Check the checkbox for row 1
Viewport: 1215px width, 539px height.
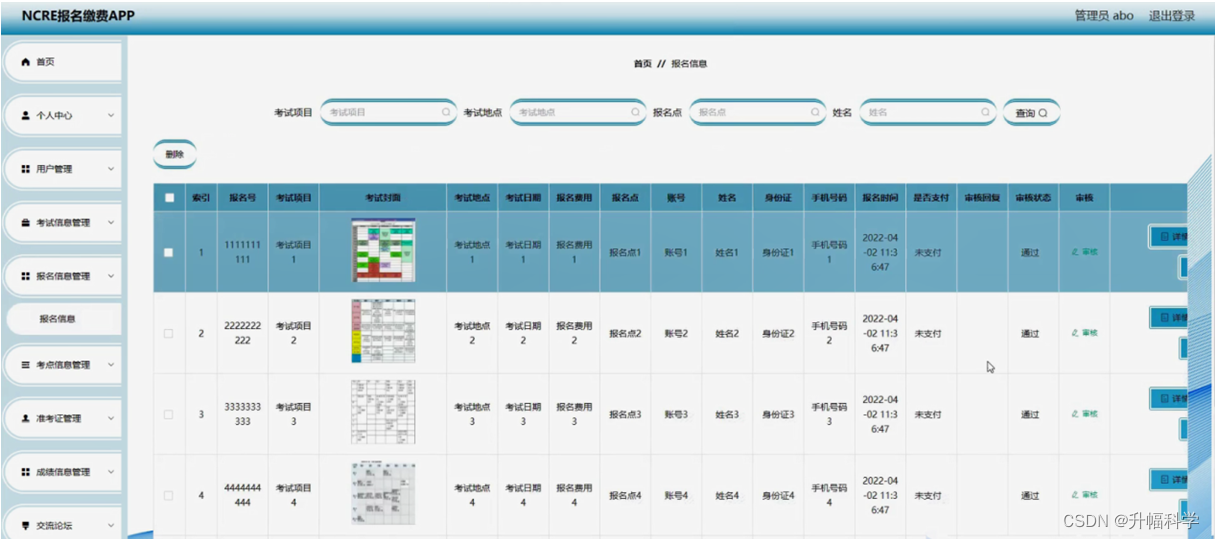tap(169, 252)
